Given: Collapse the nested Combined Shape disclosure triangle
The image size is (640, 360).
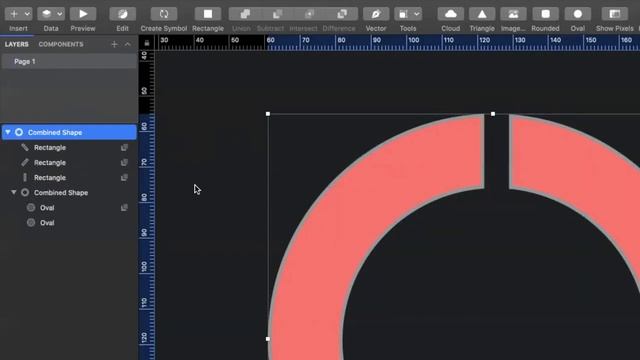Looking at the screenshot, I should click(13, 192).
